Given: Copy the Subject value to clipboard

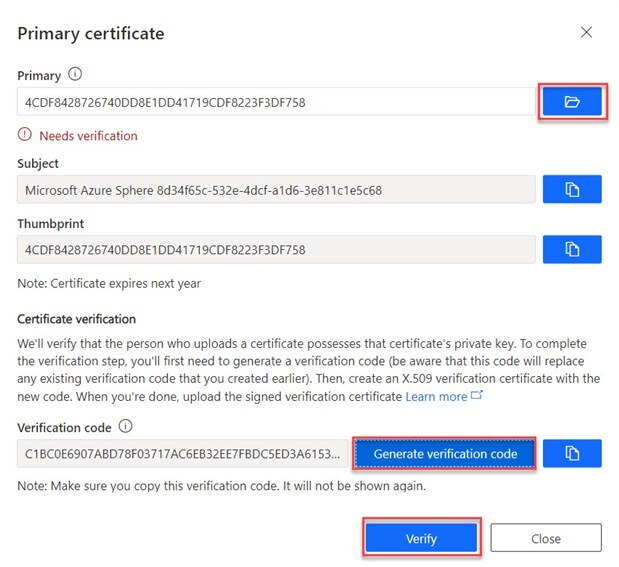Looking at the screenshot, I should point(572,189).
